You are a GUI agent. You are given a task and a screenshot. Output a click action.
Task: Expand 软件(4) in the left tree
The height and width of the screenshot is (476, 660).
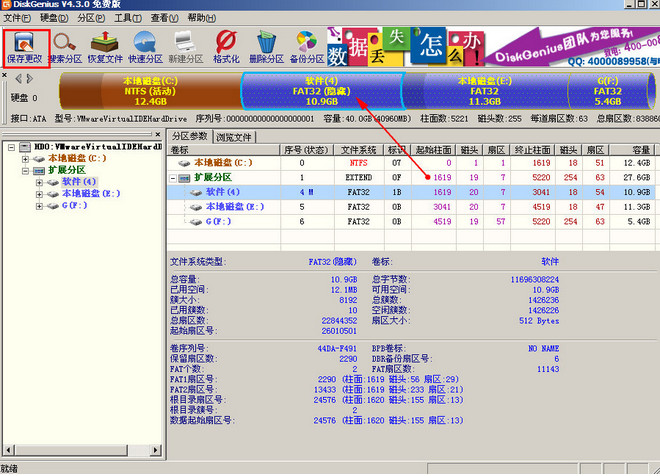(39, 183)
